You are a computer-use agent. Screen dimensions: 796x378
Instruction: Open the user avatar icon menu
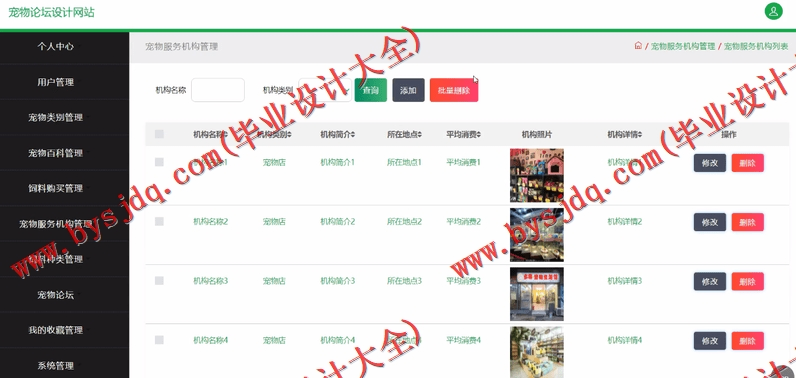pos(773,11)
